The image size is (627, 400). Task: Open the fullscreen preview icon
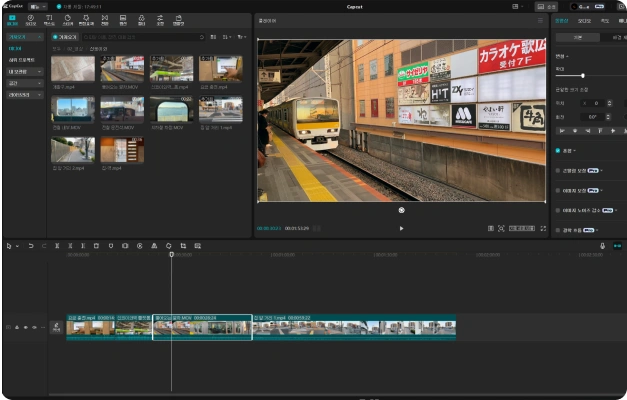coord(543,228)
